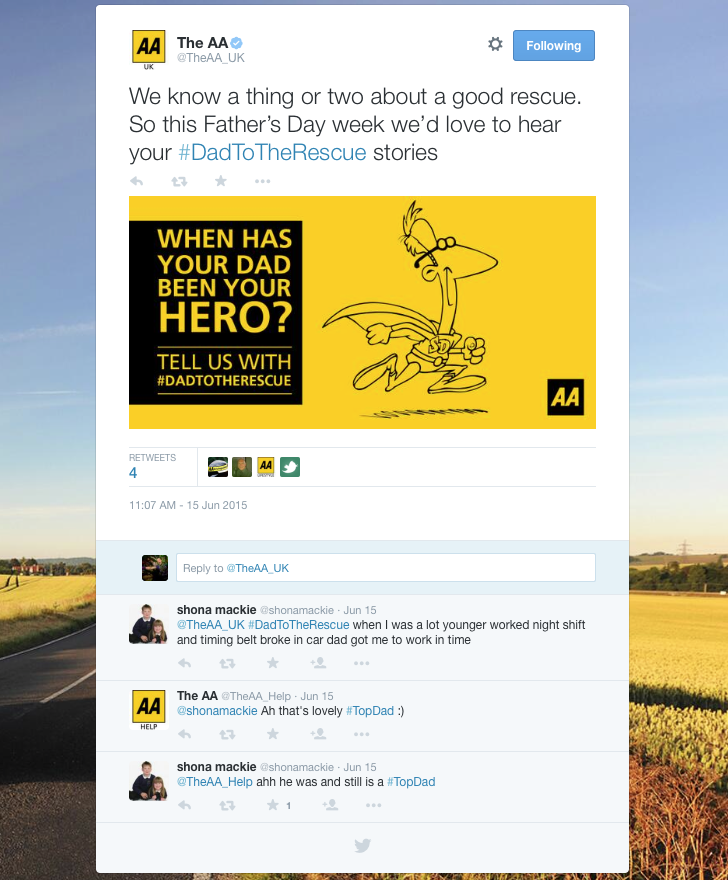
Task: Retweet The AA Help's #TopDad reply
Action: [227, 734]
